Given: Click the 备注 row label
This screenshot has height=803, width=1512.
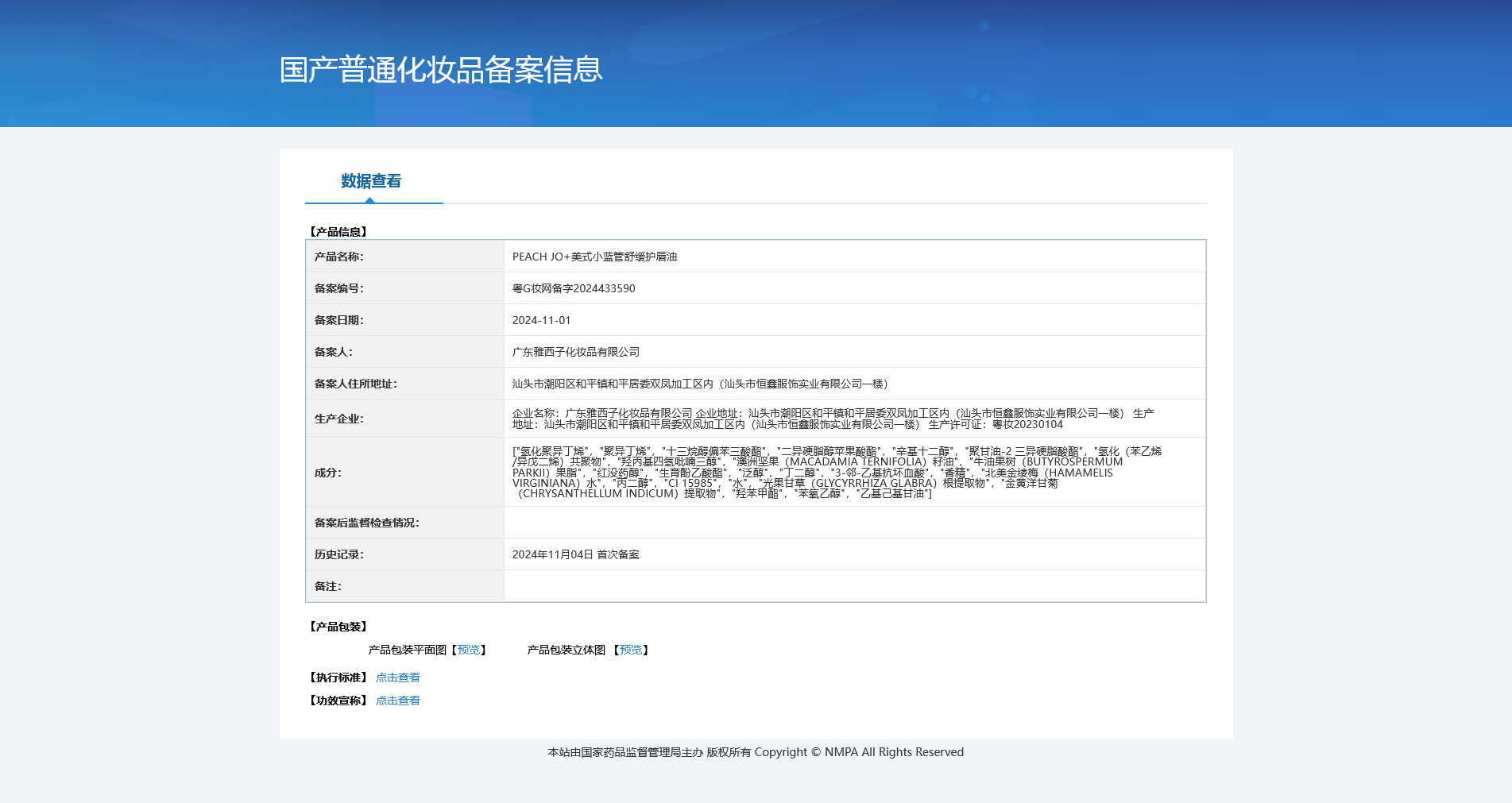Looking at the screenshot, I should (328, 586).
